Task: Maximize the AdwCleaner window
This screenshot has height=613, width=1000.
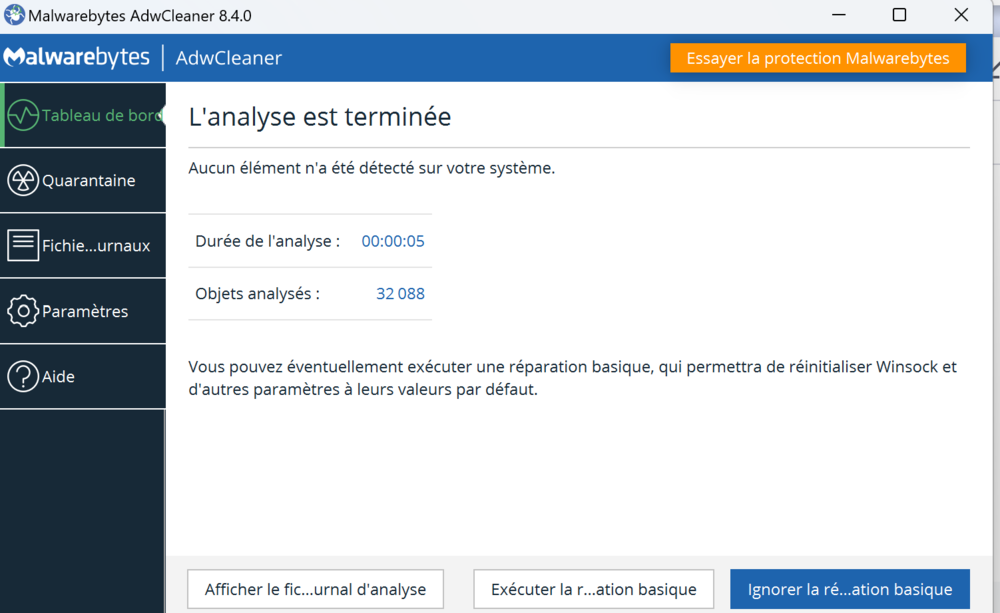Action: point(899,15)
